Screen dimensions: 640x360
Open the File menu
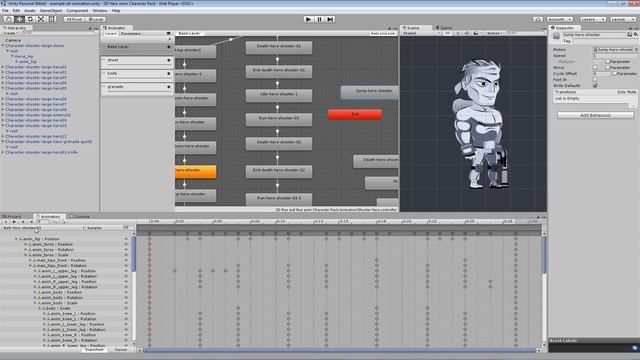tap(5, 11)
